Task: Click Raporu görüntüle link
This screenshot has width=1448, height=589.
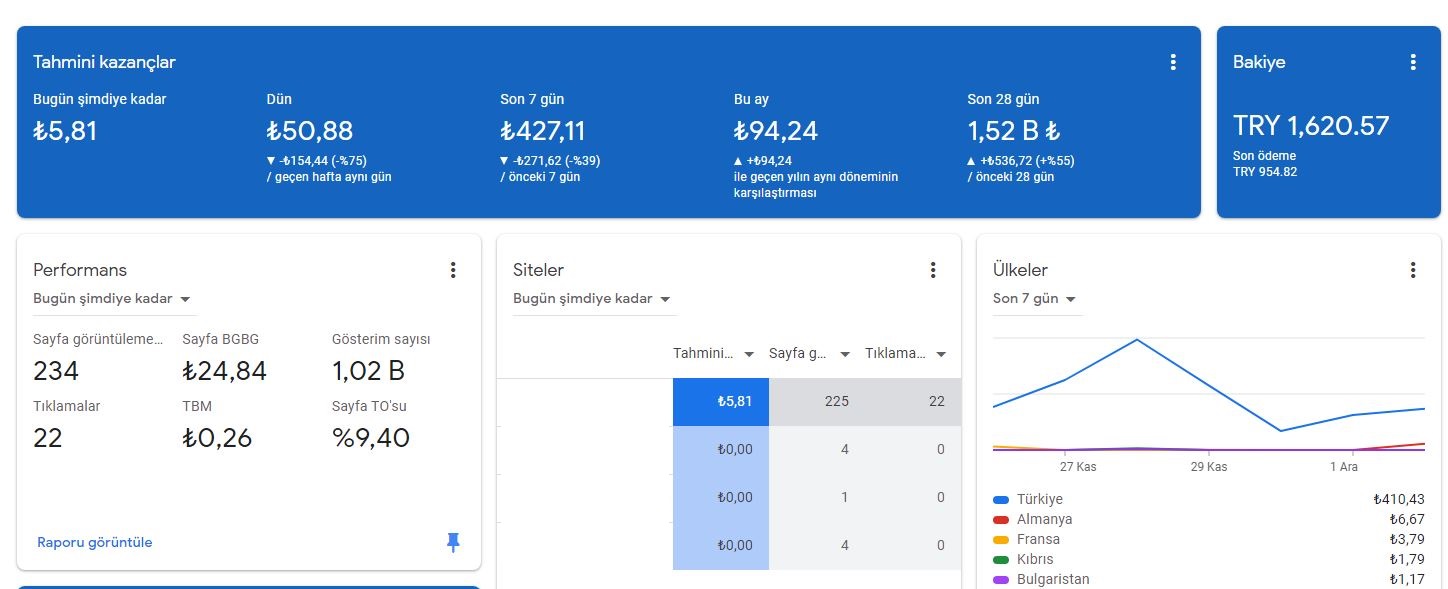Action: (95, 542)
